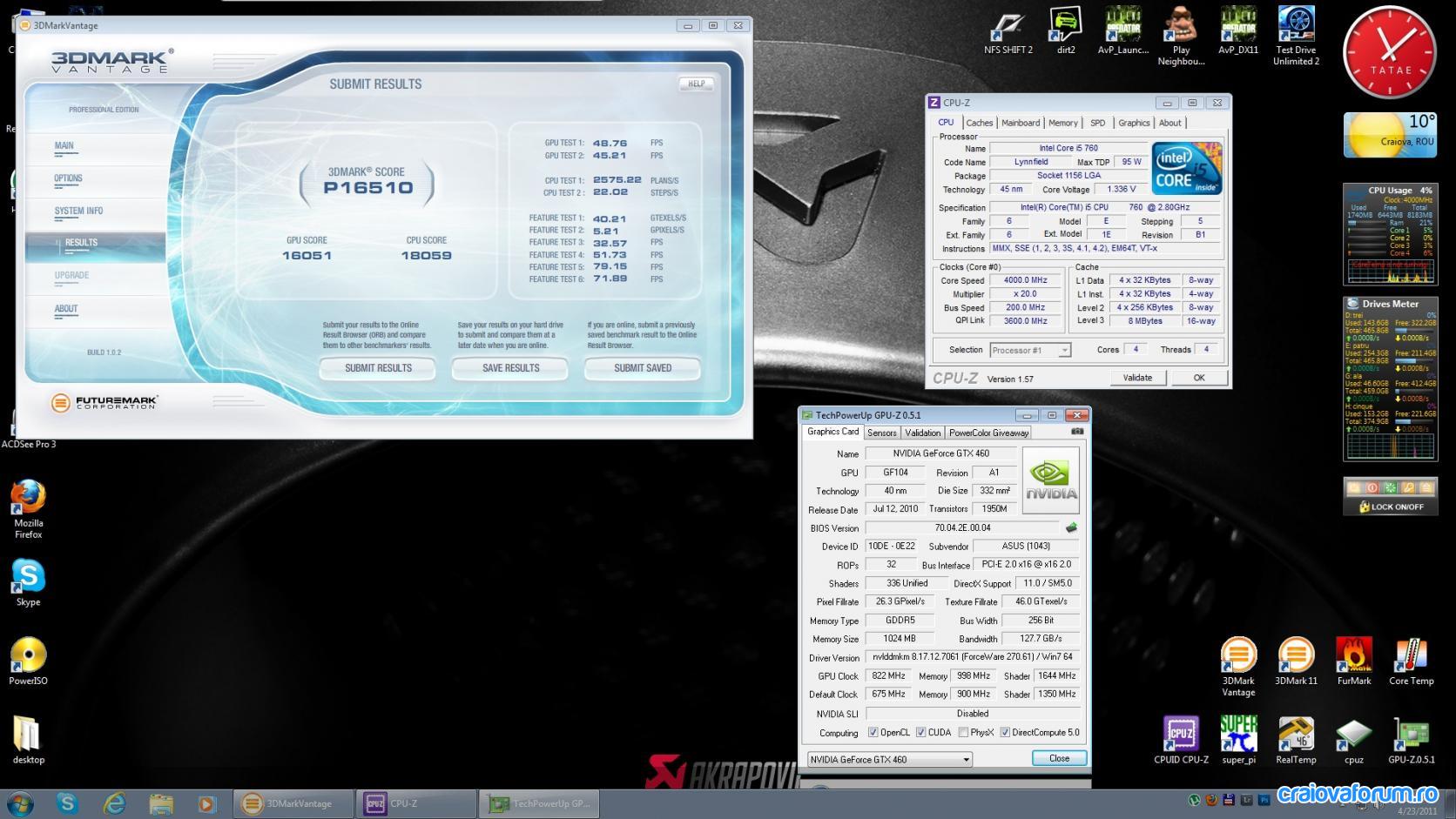Click the SUBMIT SAVED button
This screenshot has height=819, width=1456.
pos(643,368)
